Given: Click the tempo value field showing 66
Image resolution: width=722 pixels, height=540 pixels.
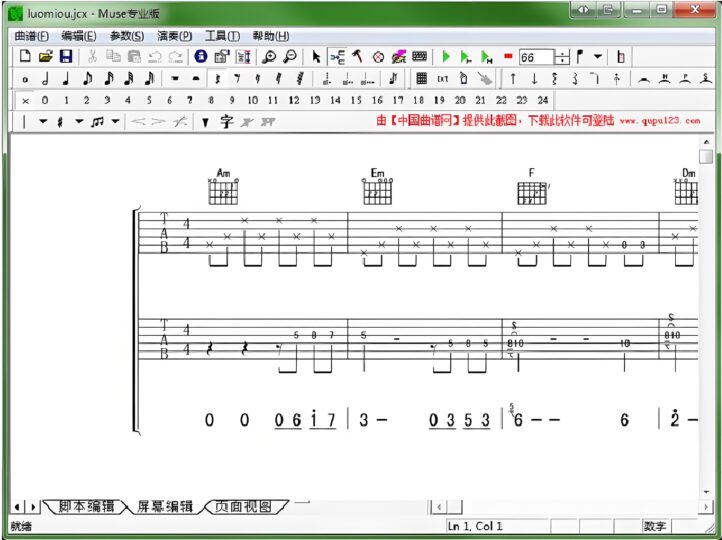Looking at the screenshot, I should point(536,57).
